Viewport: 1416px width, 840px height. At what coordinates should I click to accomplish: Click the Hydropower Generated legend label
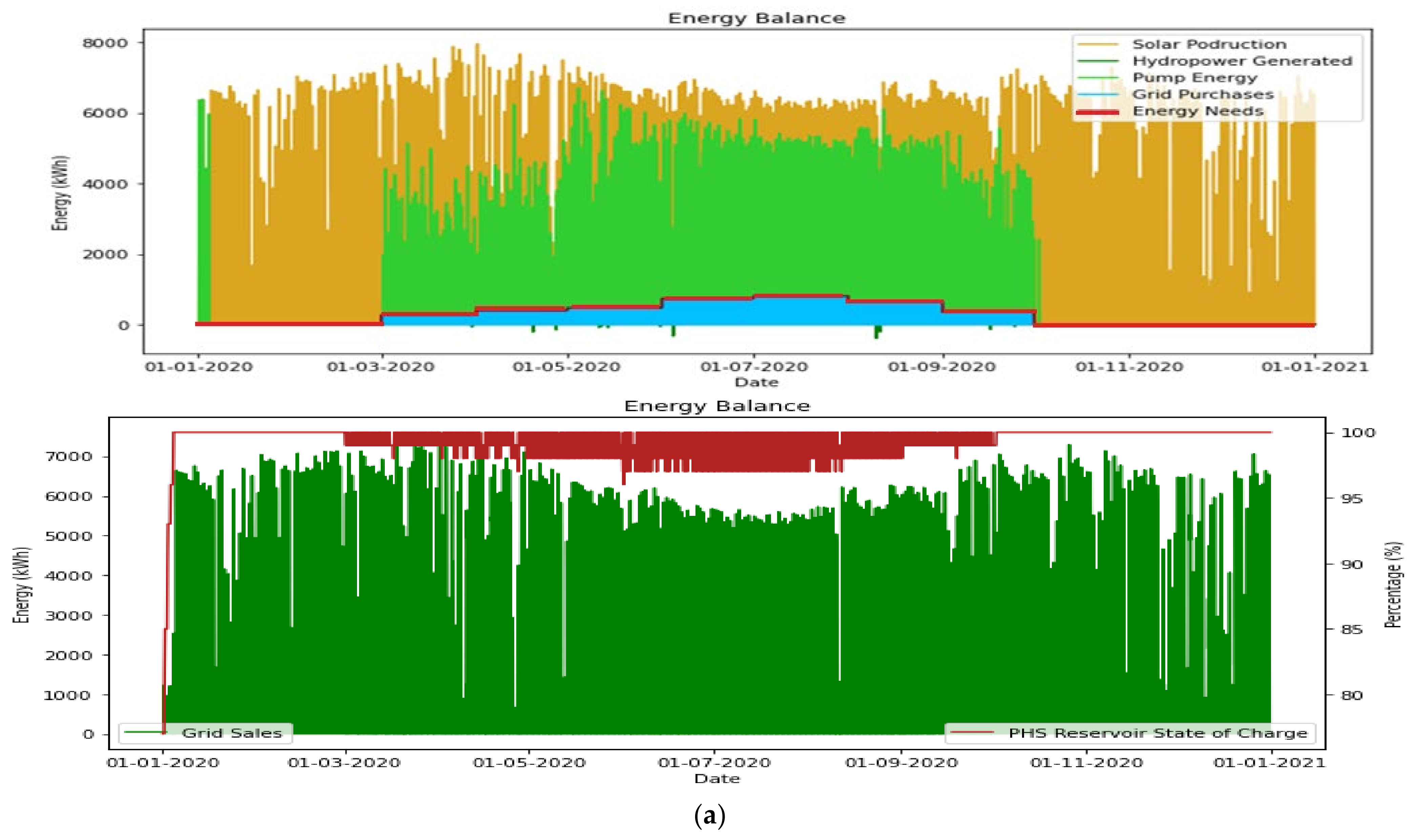click(x=1242, y=61)
